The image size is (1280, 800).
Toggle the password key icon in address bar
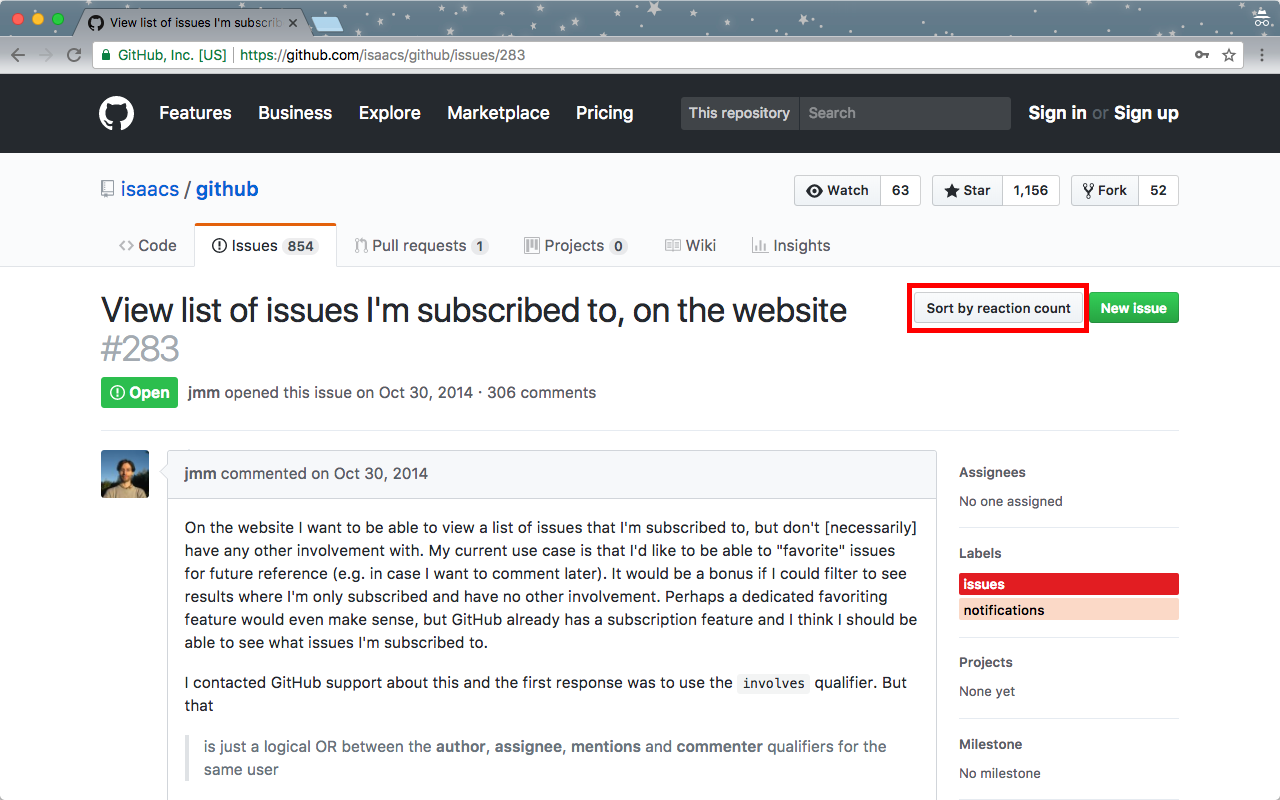point(1202,55)
